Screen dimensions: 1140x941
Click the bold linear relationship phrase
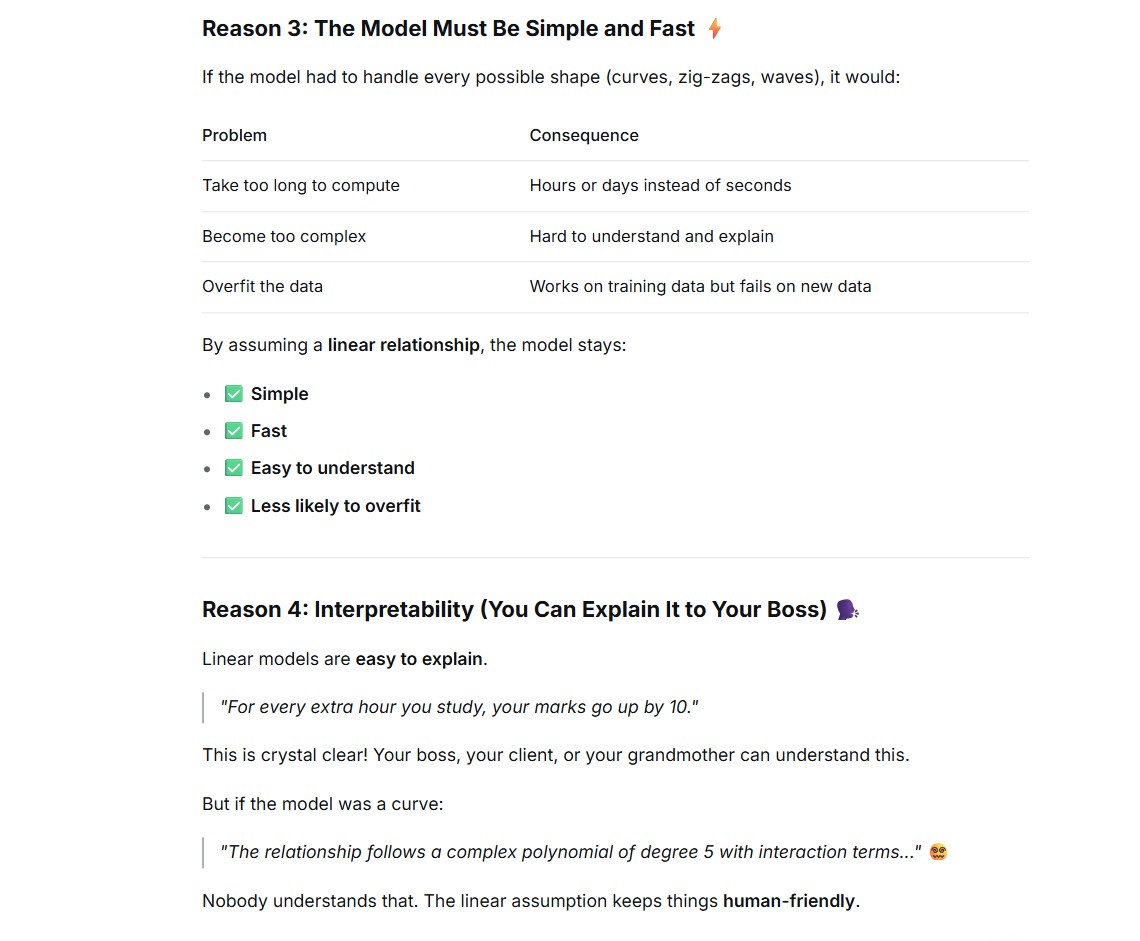(x=404, y=345)
